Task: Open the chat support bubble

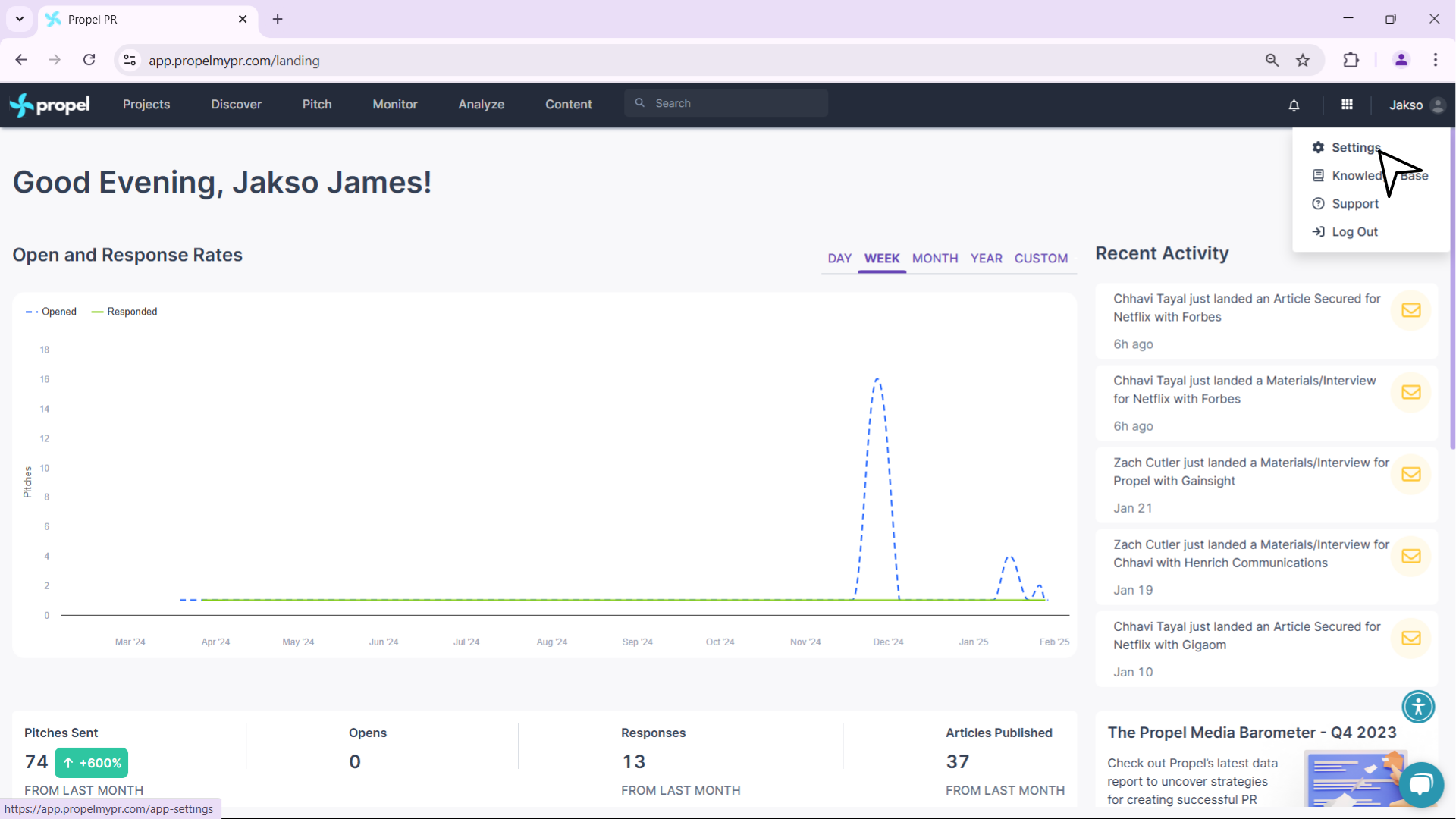Action: (1421, 784)
